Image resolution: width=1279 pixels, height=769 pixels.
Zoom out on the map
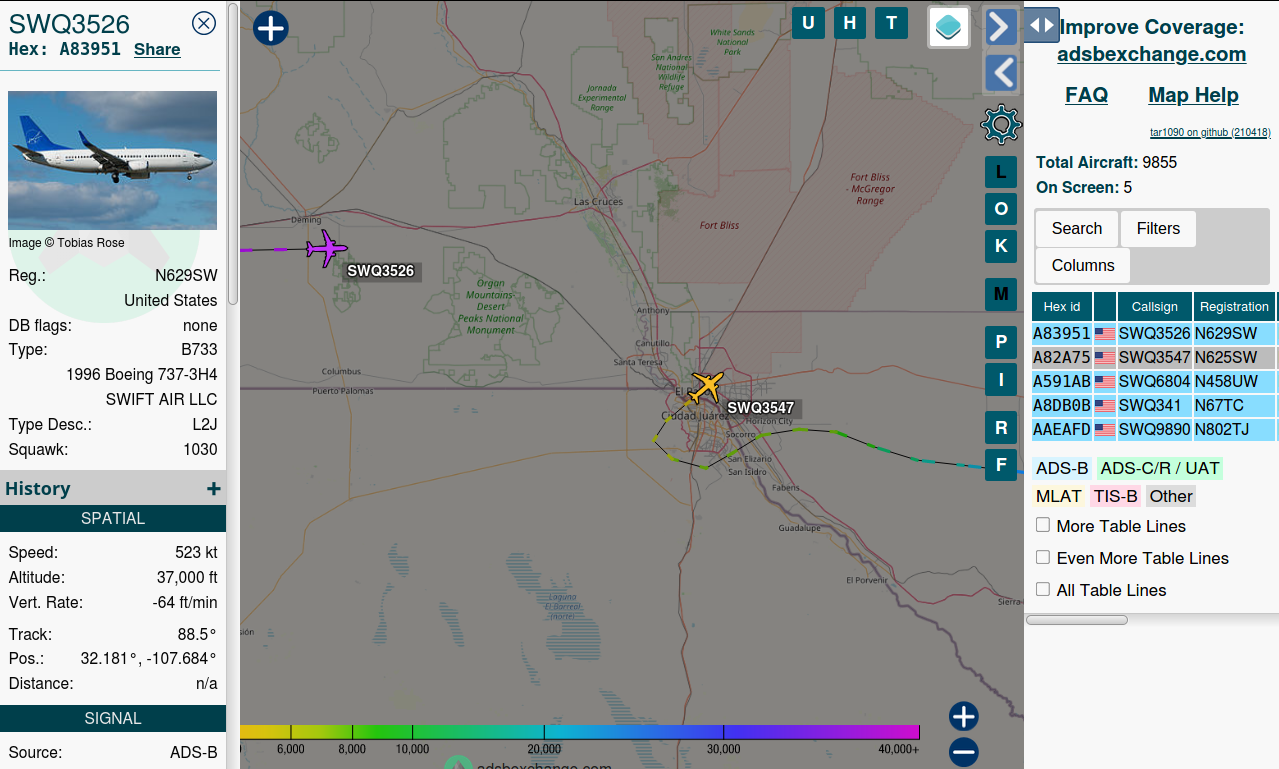pos(963,752)
